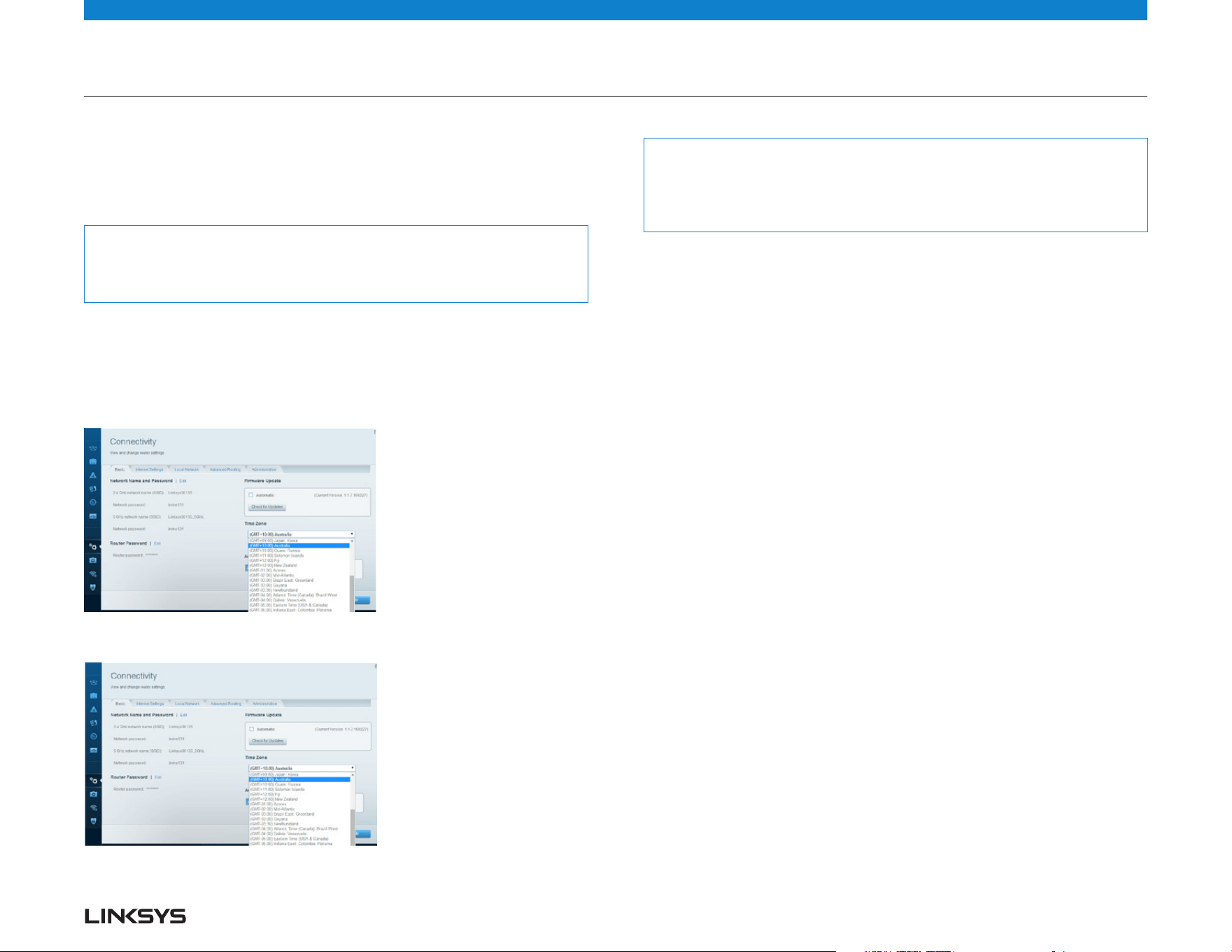Switch to Internet Settings tab in second screenshot
The image size is (1232, 952).
pyautogui.click(x=150, y=704)
